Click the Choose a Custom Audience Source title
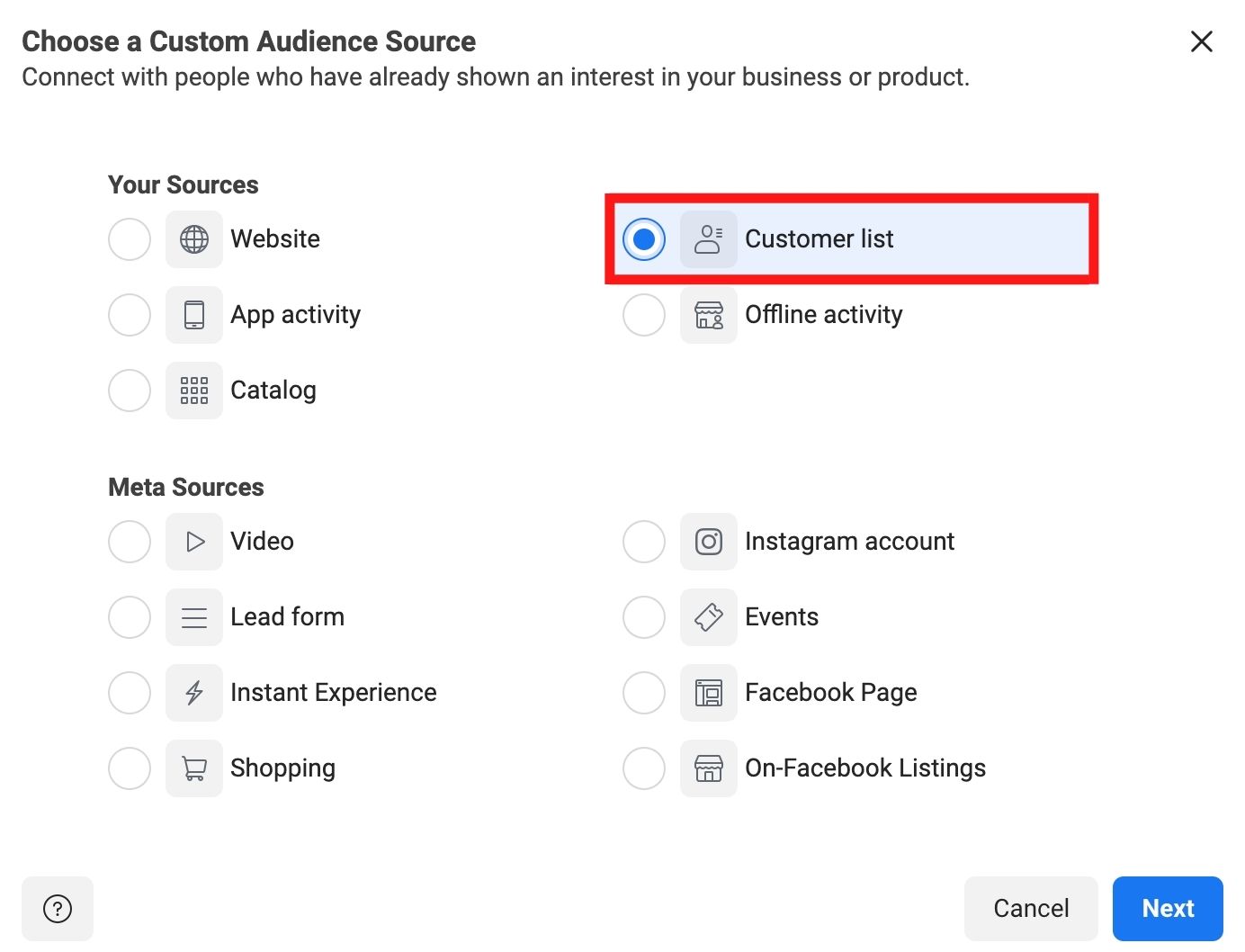 pyautogui.click(x=249, y=41)
